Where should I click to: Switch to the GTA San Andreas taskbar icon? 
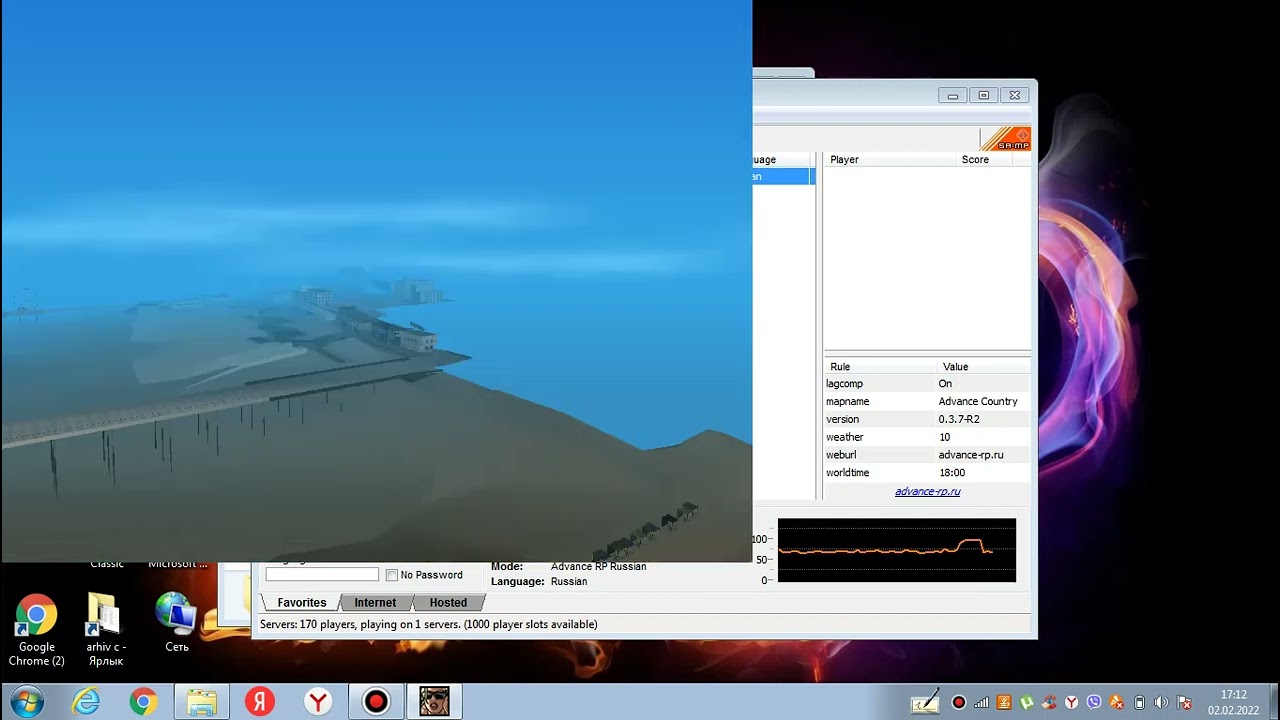point(434,702)
